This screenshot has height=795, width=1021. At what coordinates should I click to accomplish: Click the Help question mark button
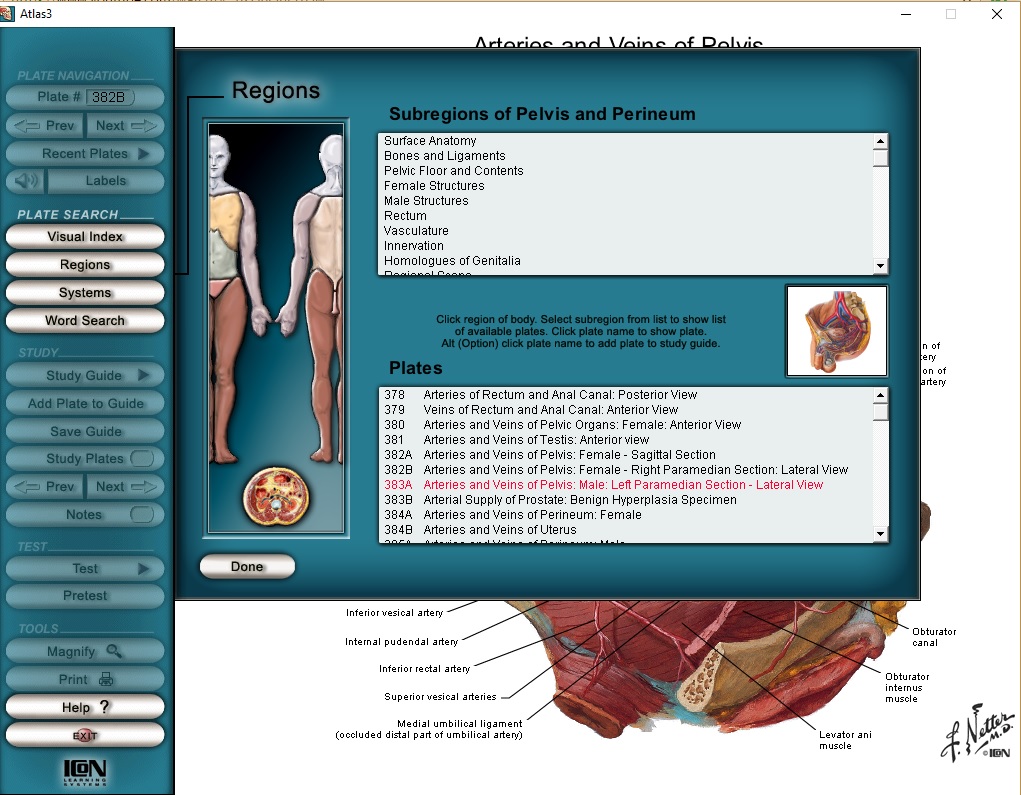click(85, 707)
